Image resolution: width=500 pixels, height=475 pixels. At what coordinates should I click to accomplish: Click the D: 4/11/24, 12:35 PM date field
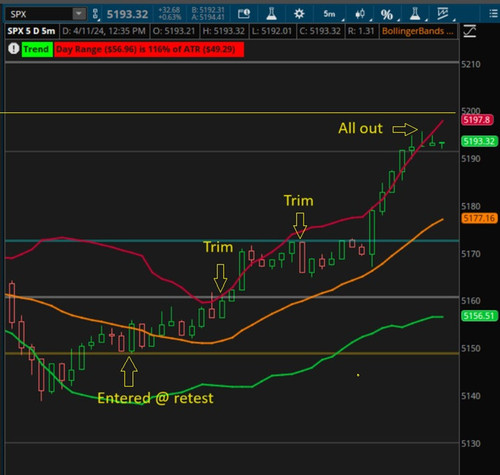point(104,31)
